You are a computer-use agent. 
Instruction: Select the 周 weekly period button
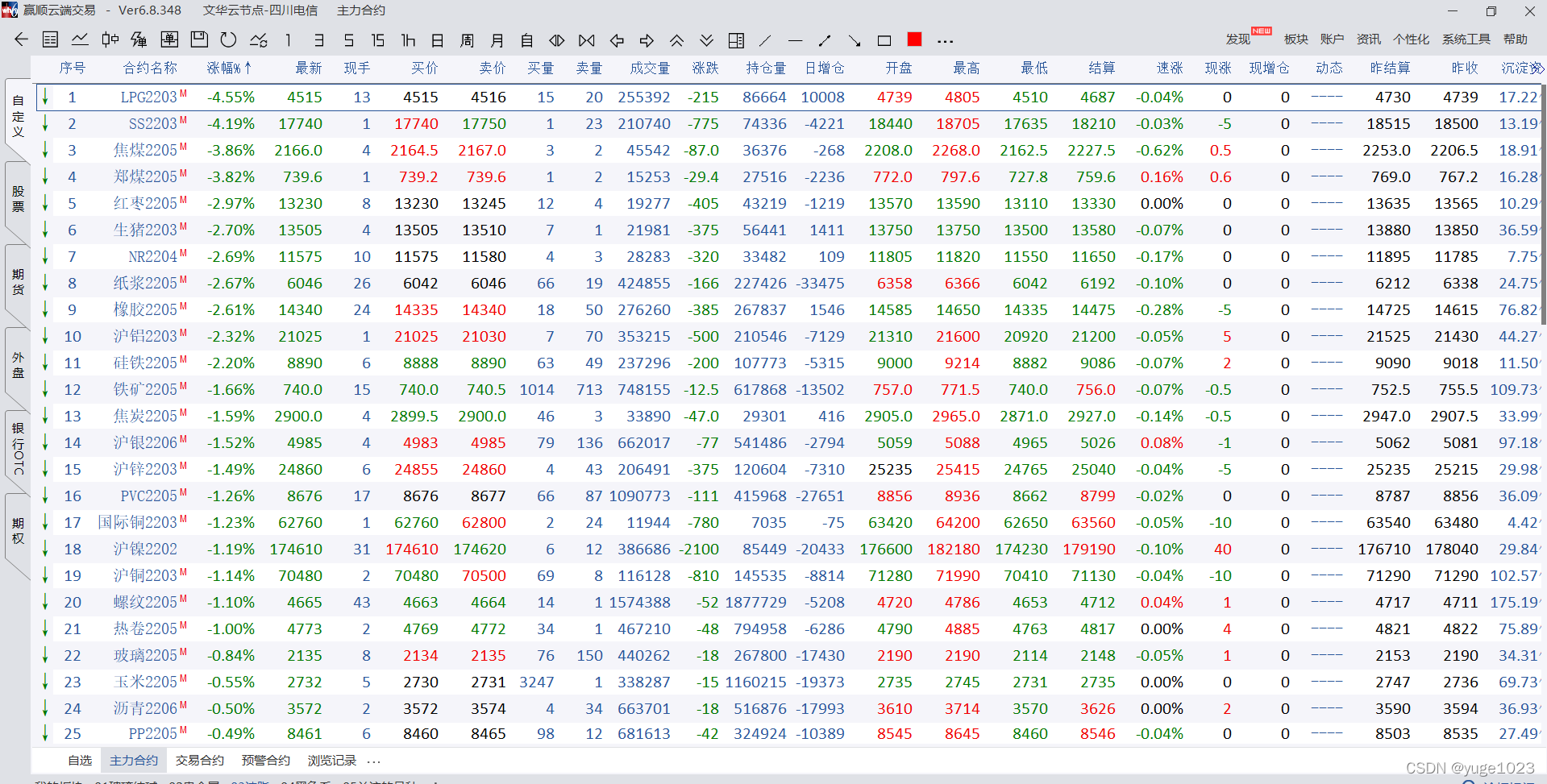(x=467, y=39)
